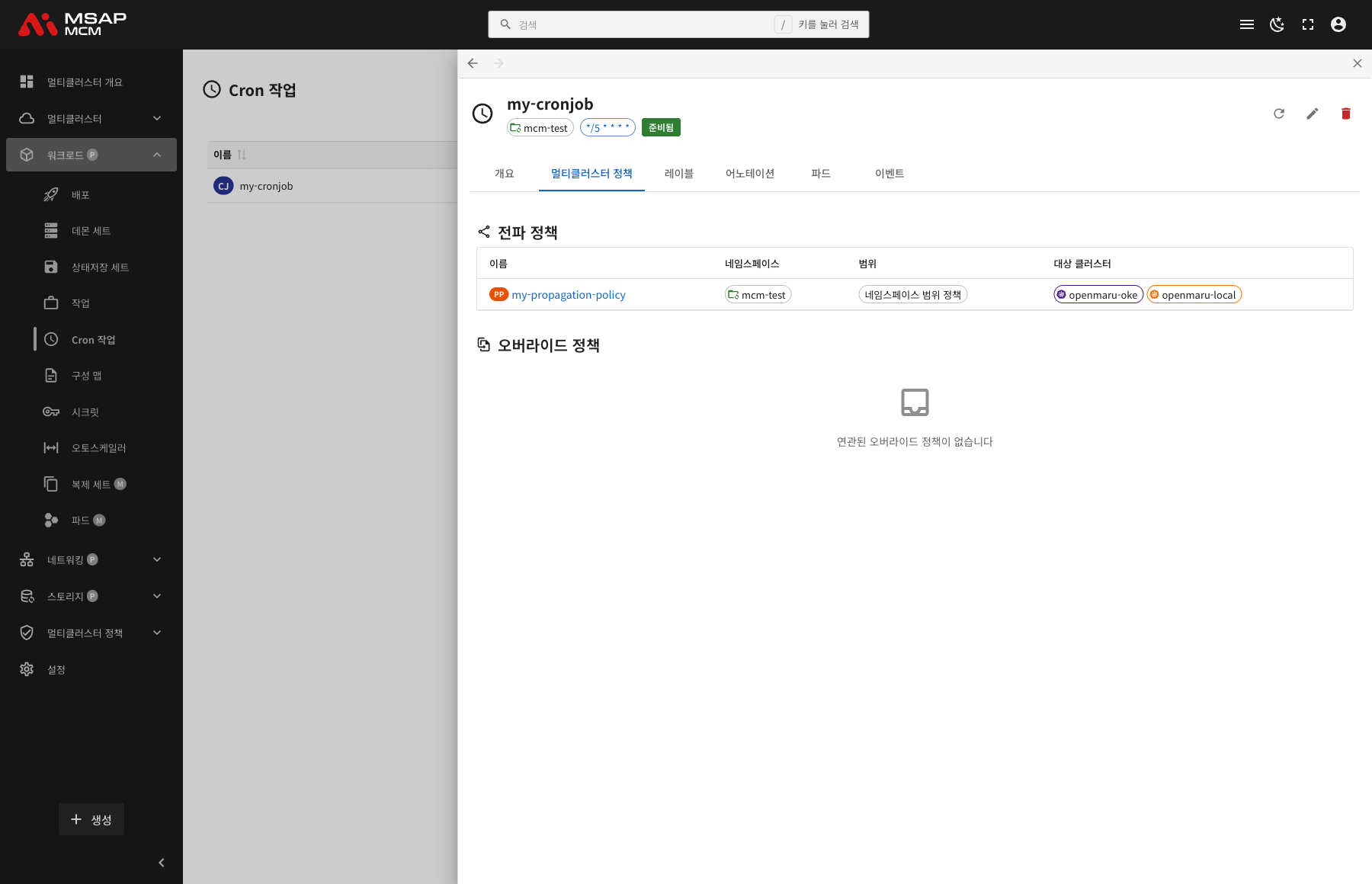Screen dimensions: 1372x884
Task: Click the MSAP MCM logo
Action: click(72, 24)
